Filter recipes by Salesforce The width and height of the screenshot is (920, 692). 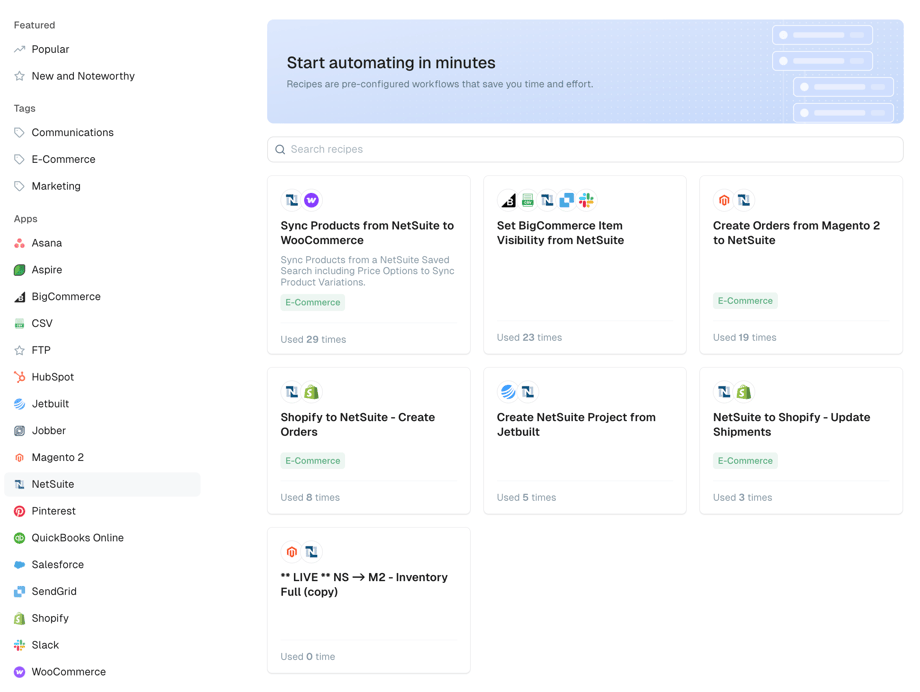tap(55, 564)
